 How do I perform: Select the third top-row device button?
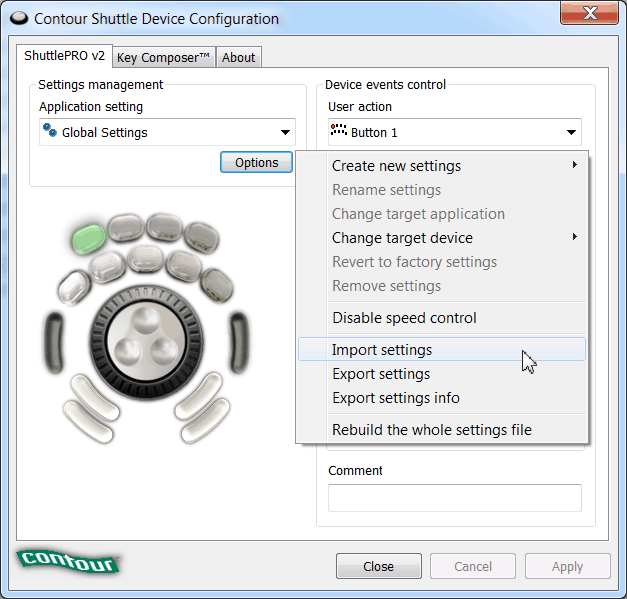tap(164, 227)
